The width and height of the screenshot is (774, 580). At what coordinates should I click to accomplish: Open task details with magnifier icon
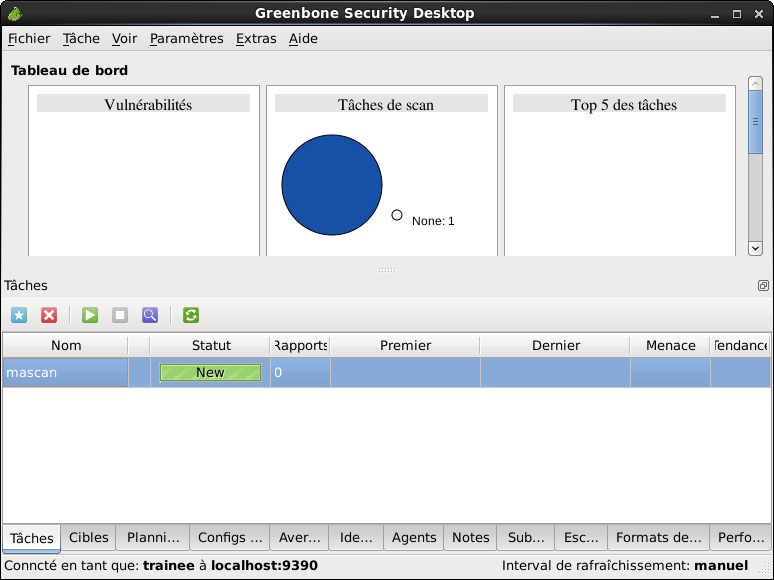pos(150,315)
